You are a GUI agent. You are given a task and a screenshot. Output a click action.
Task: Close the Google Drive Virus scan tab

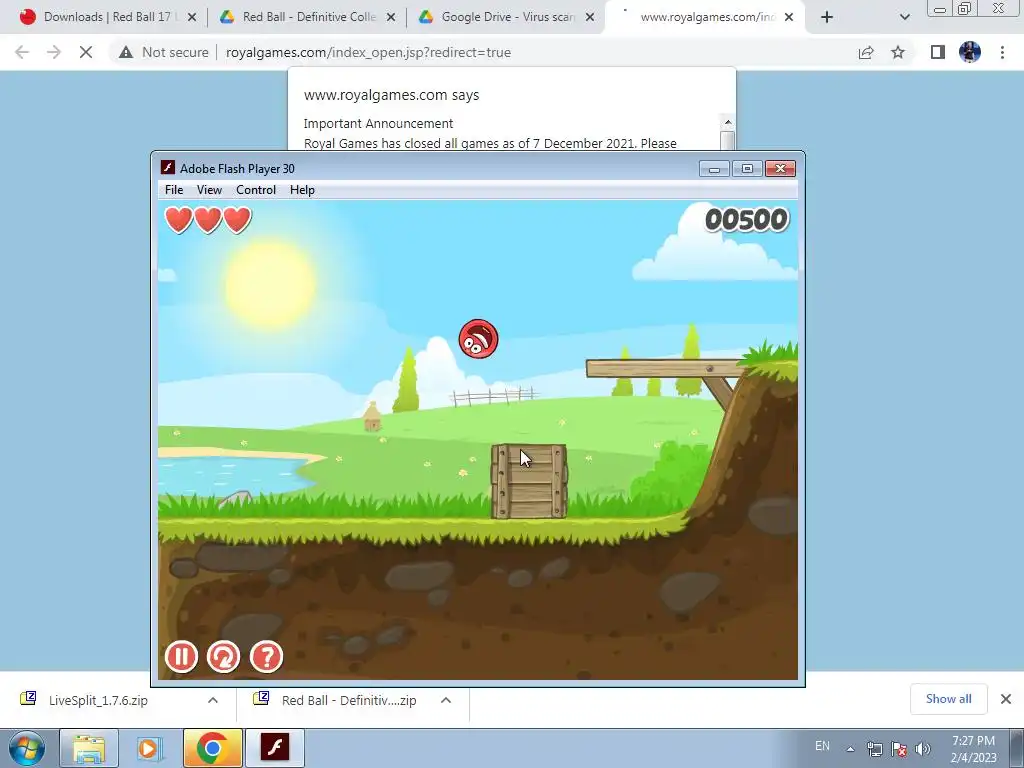point(590,17)
